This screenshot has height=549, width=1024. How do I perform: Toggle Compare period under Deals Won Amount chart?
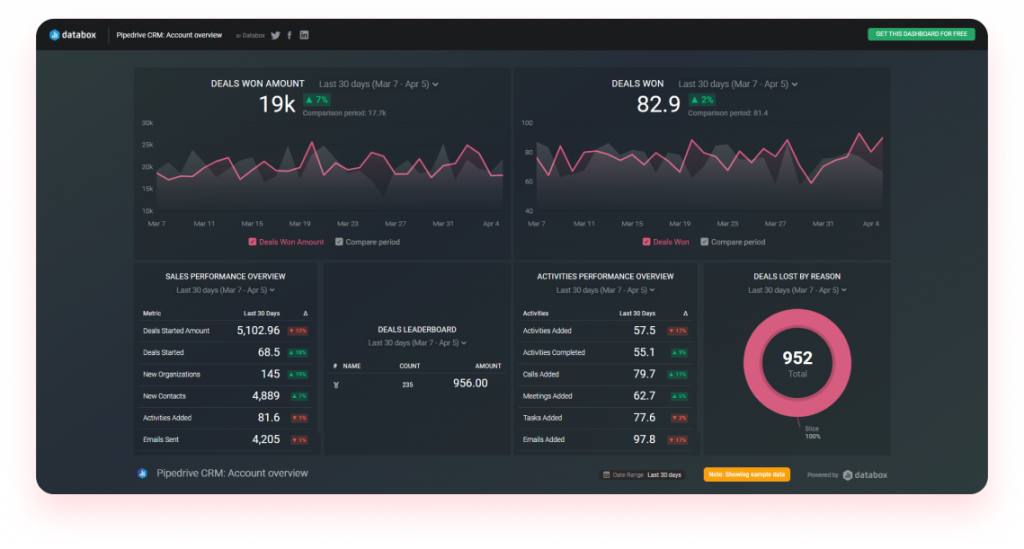point(339,242)
